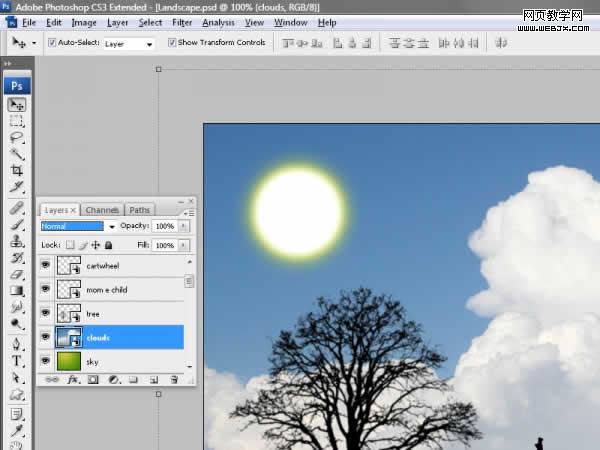Open the Image menu
Viewport: 600px width, 450px height.
[84, 23]
